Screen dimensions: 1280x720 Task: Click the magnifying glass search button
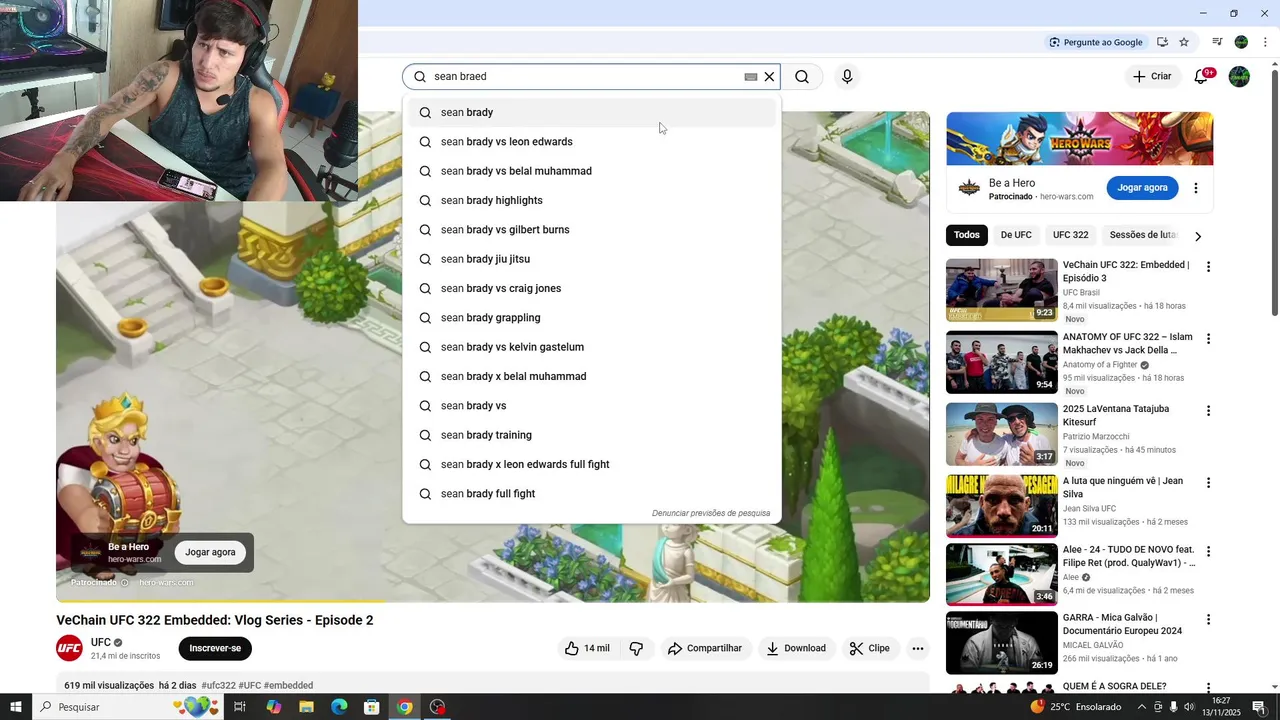pos(802,77)
